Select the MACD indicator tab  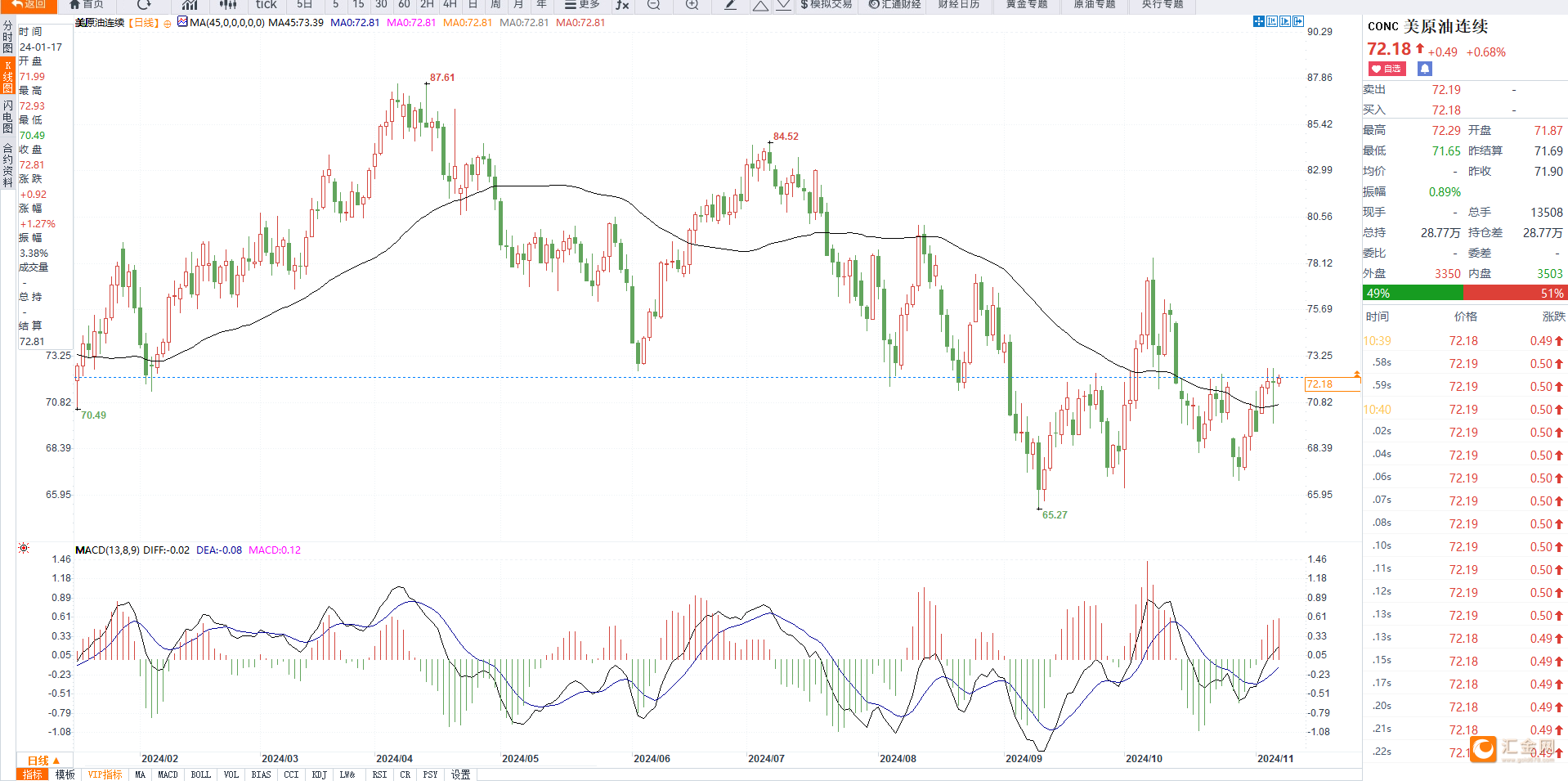pos(168,774)
